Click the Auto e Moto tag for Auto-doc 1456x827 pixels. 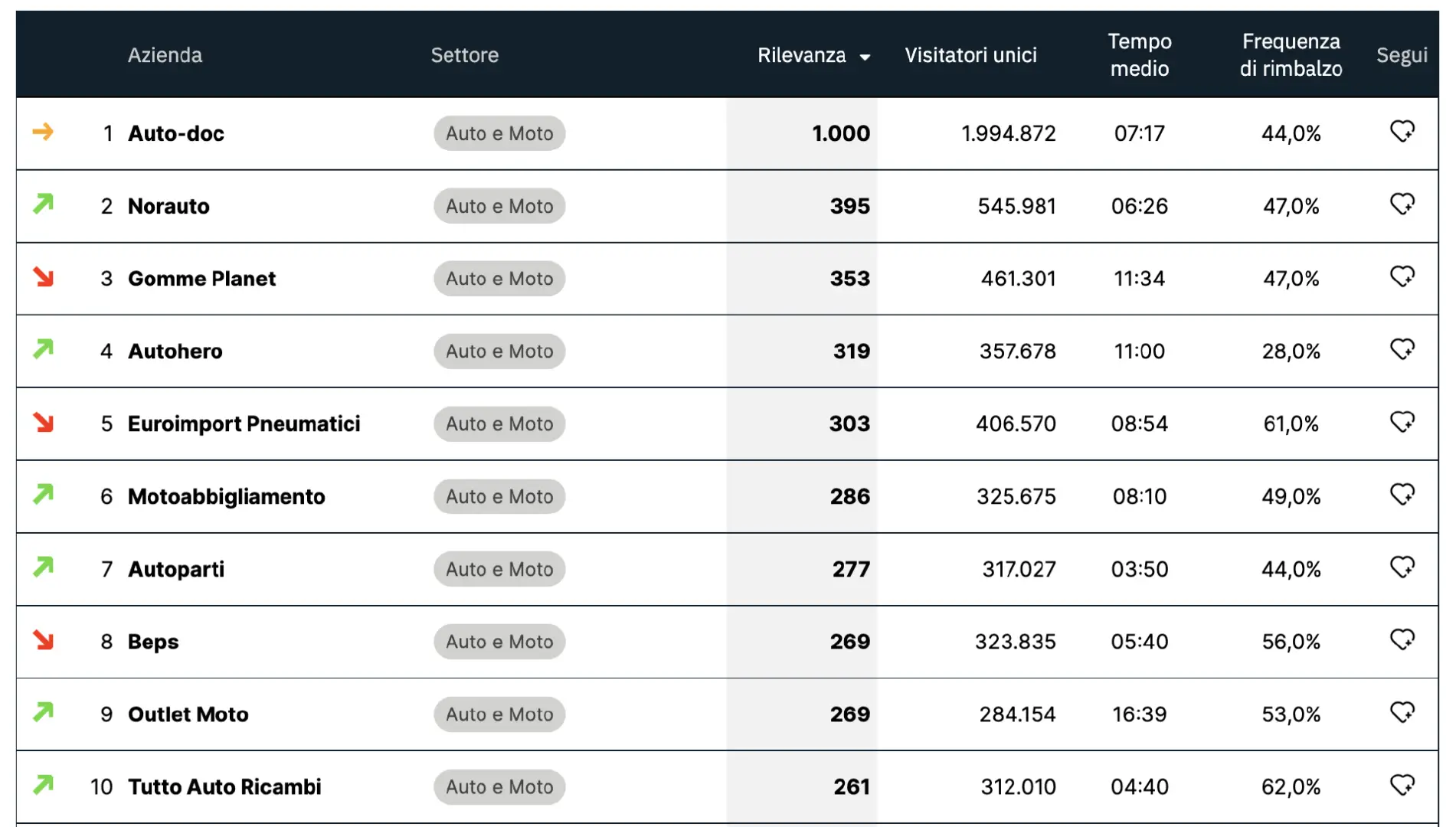(x=499, y=133)
